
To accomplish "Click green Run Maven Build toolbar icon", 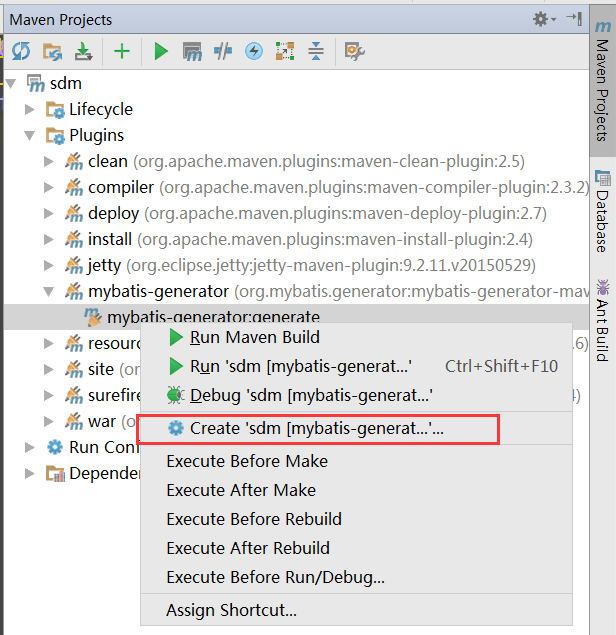I will 161,51.
